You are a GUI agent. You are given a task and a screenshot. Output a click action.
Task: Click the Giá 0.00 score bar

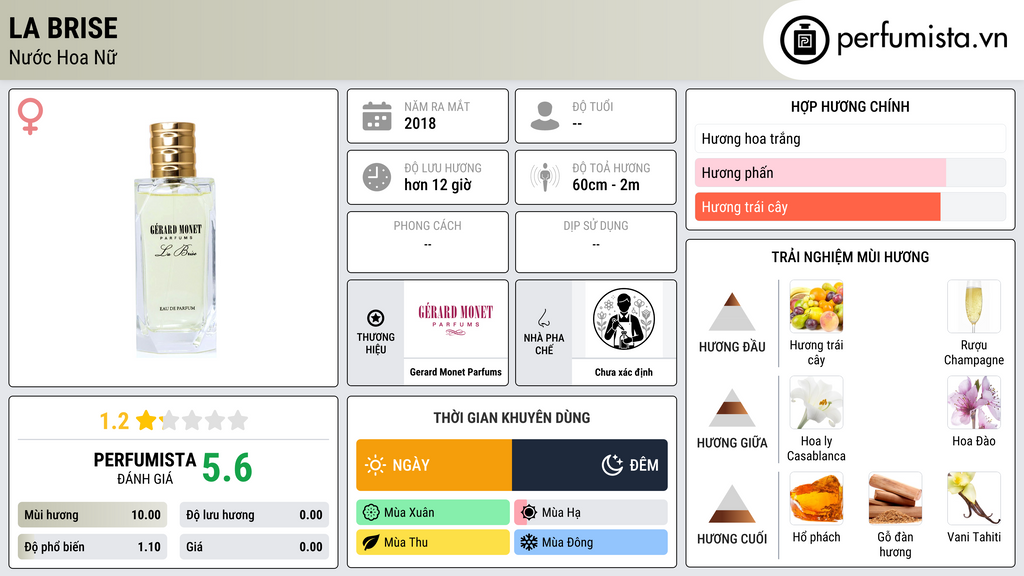click(254, 547)
